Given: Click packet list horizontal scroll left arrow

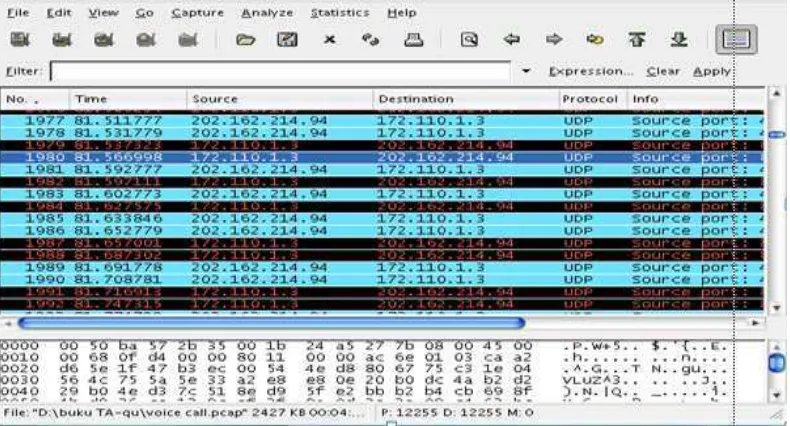Looking at the screenshot, I should (x=8, y=323).
